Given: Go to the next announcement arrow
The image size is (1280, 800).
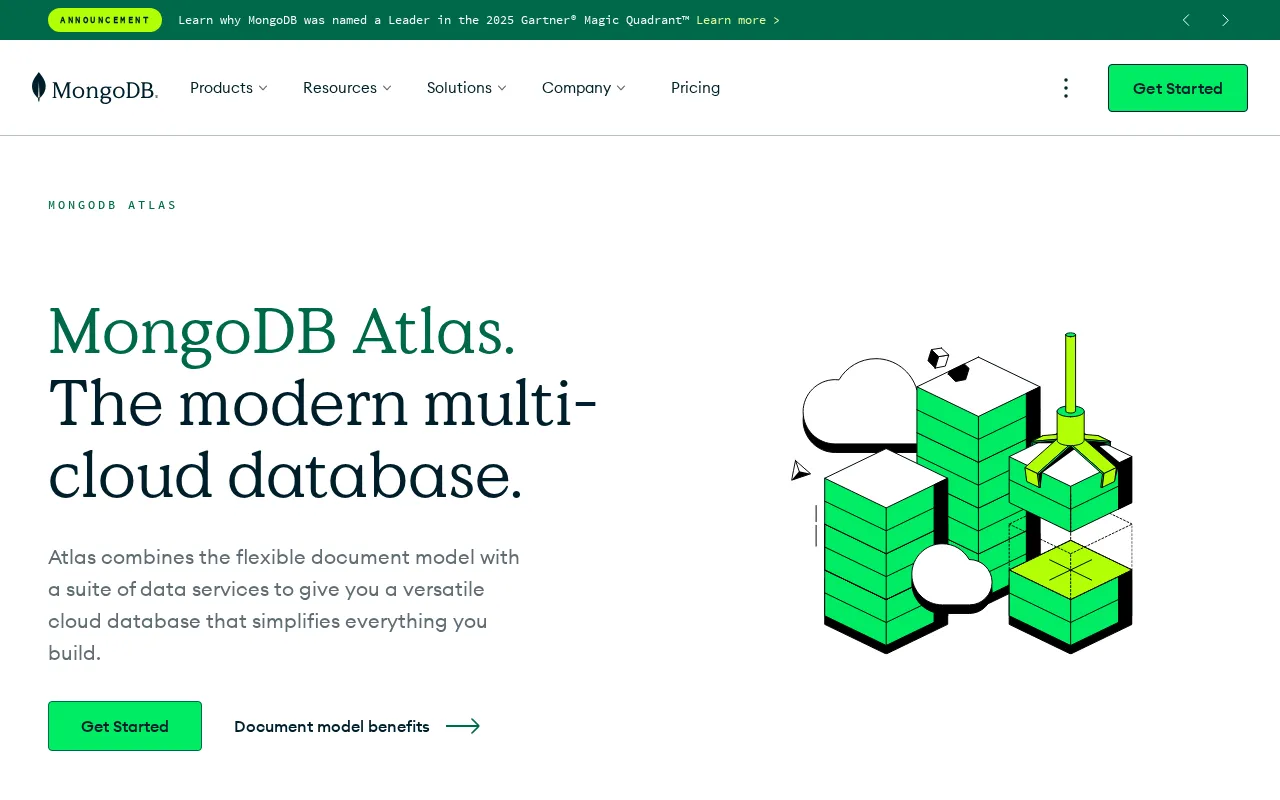Looking at the screenshot, I should coord(1225,20).
